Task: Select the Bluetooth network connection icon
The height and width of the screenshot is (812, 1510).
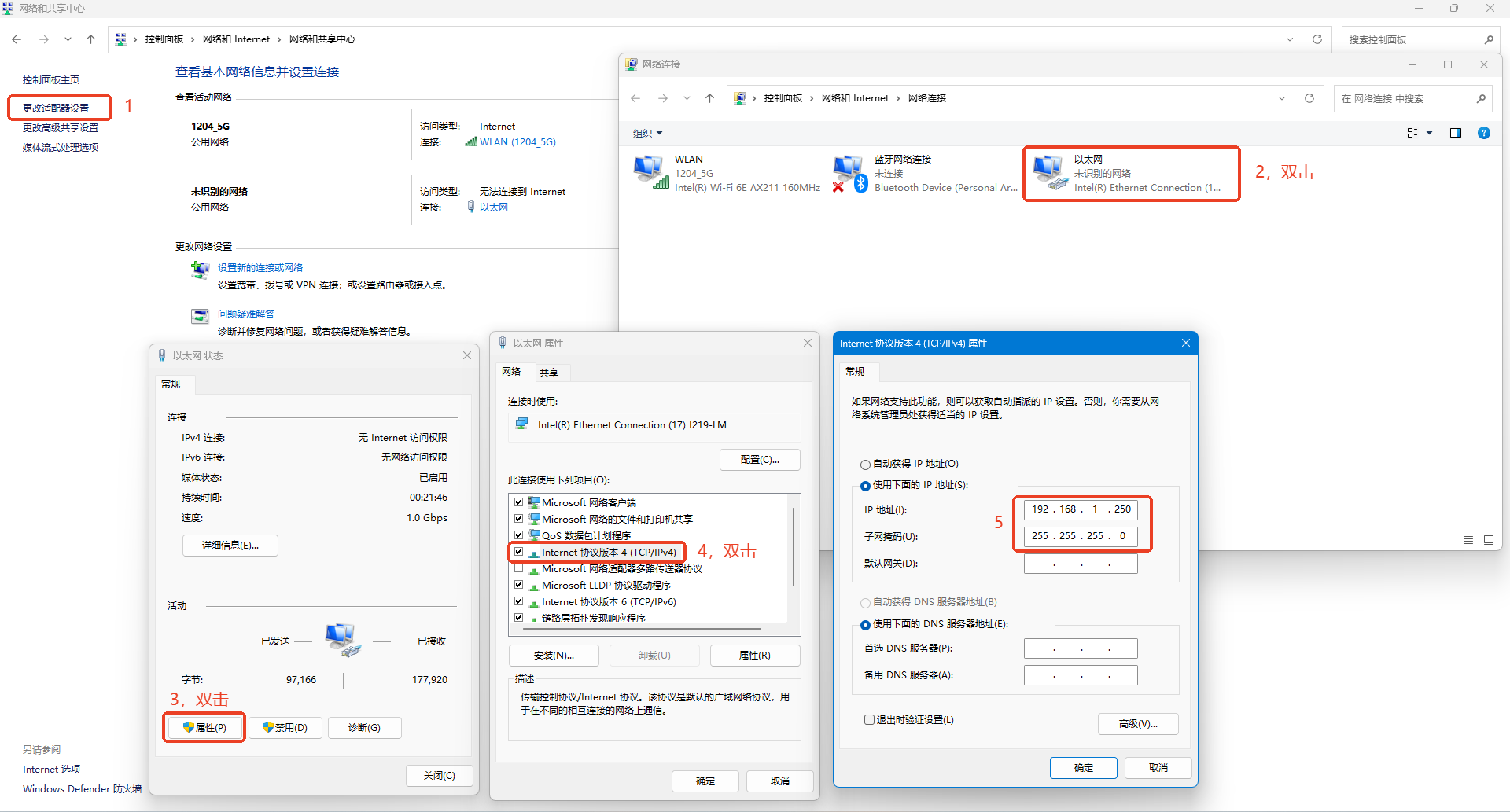Action: [x=849, y=172]
